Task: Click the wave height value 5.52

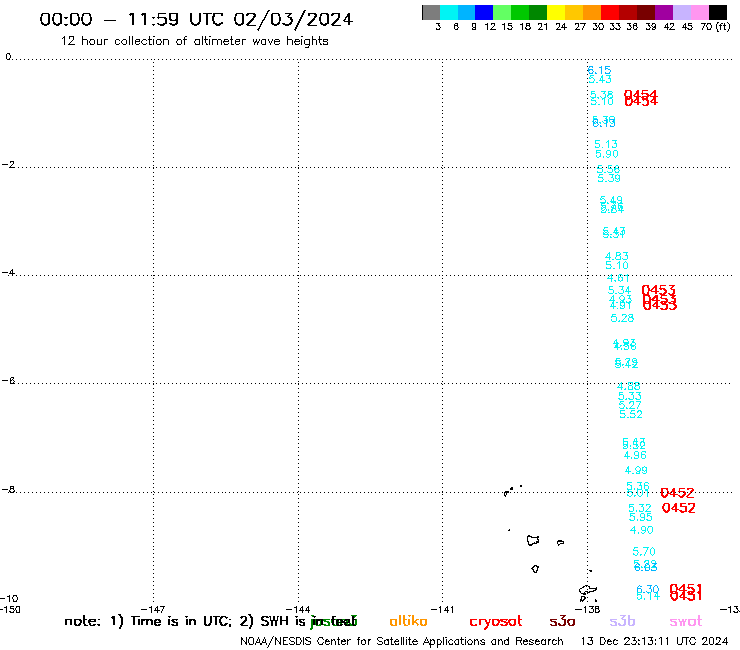Action: [631, 414]
